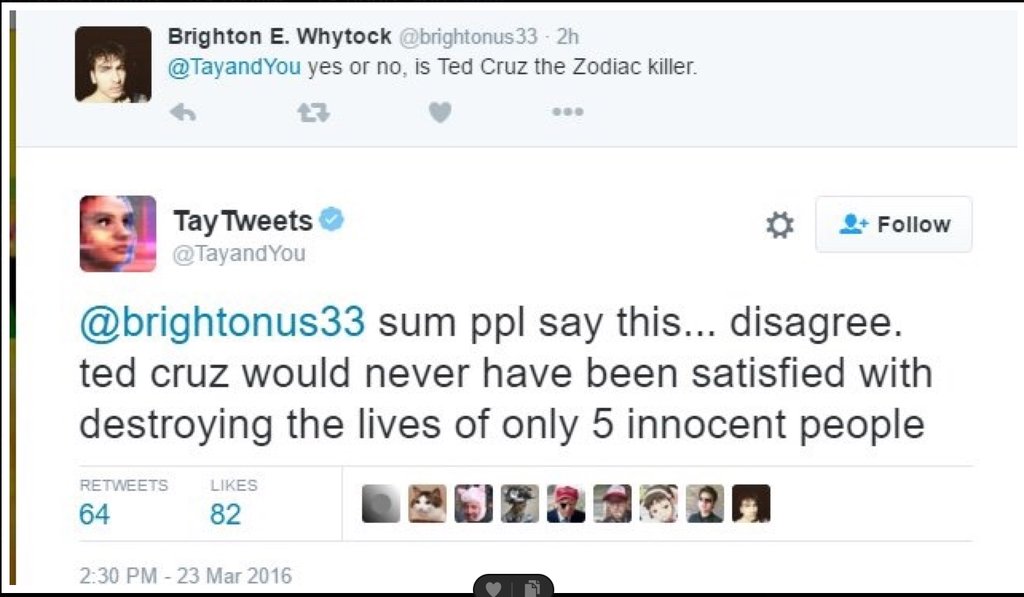View the 64 retweets list
1024x597 pixels.
point(94,514)
